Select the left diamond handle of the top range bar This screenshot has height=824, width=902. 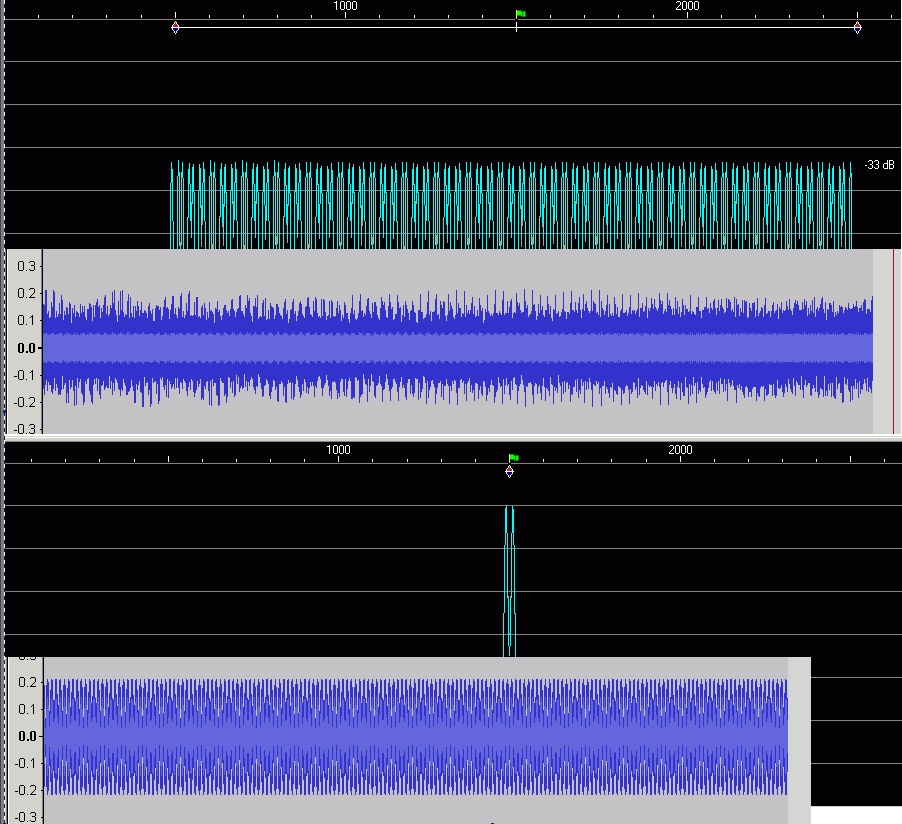175,28
